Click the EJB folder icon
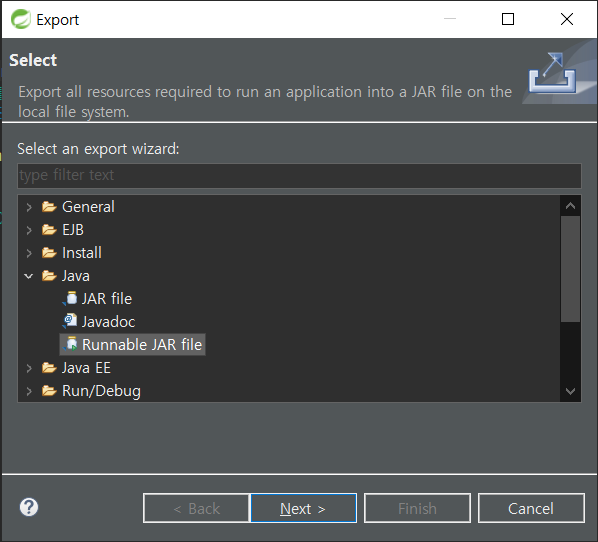 point(49,230)
